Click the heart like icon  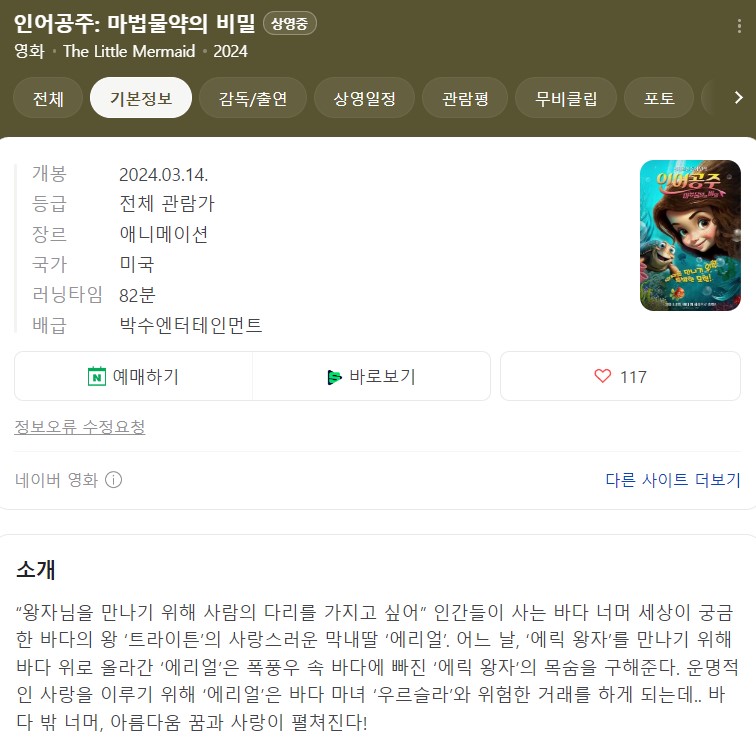[x=603, y=376]
